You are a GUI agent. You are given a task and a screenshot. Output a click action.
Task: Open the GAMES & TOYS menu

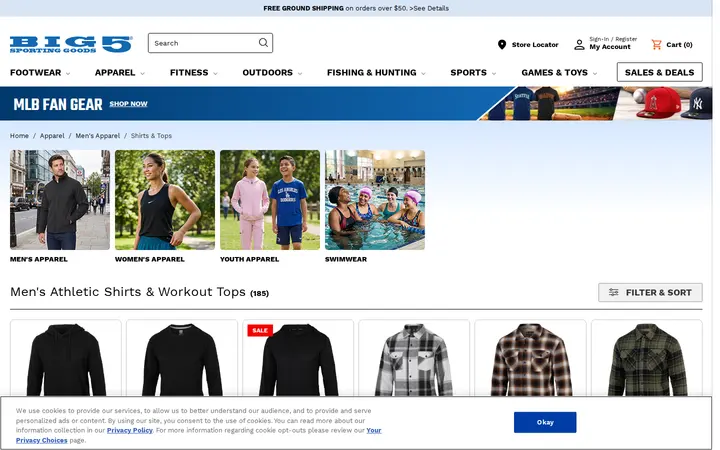coord(554,73)
